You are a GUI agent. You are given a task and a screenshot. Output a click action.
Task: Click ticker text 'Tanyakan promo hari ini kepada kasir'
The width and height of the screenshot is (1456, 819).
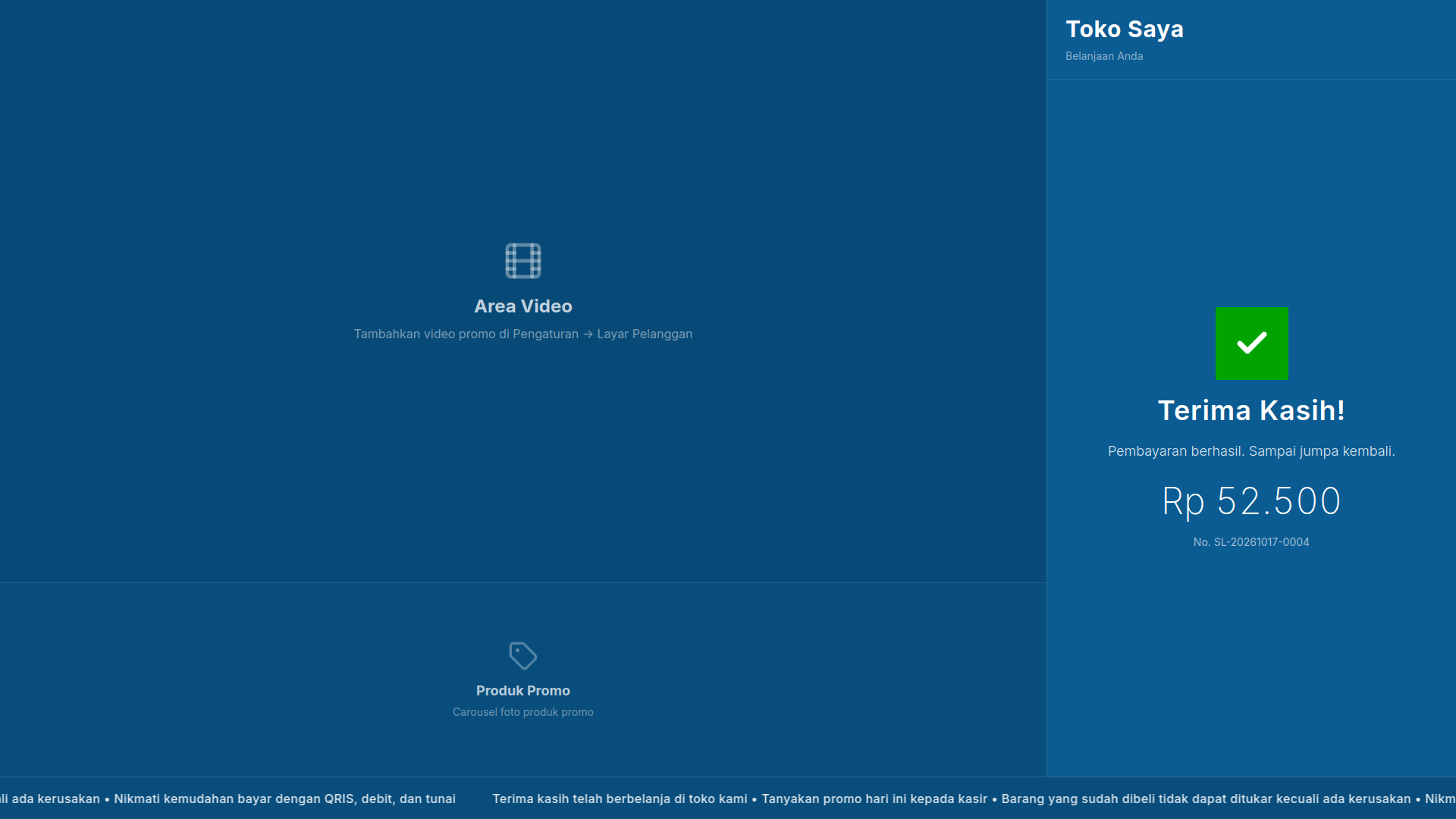874,799
